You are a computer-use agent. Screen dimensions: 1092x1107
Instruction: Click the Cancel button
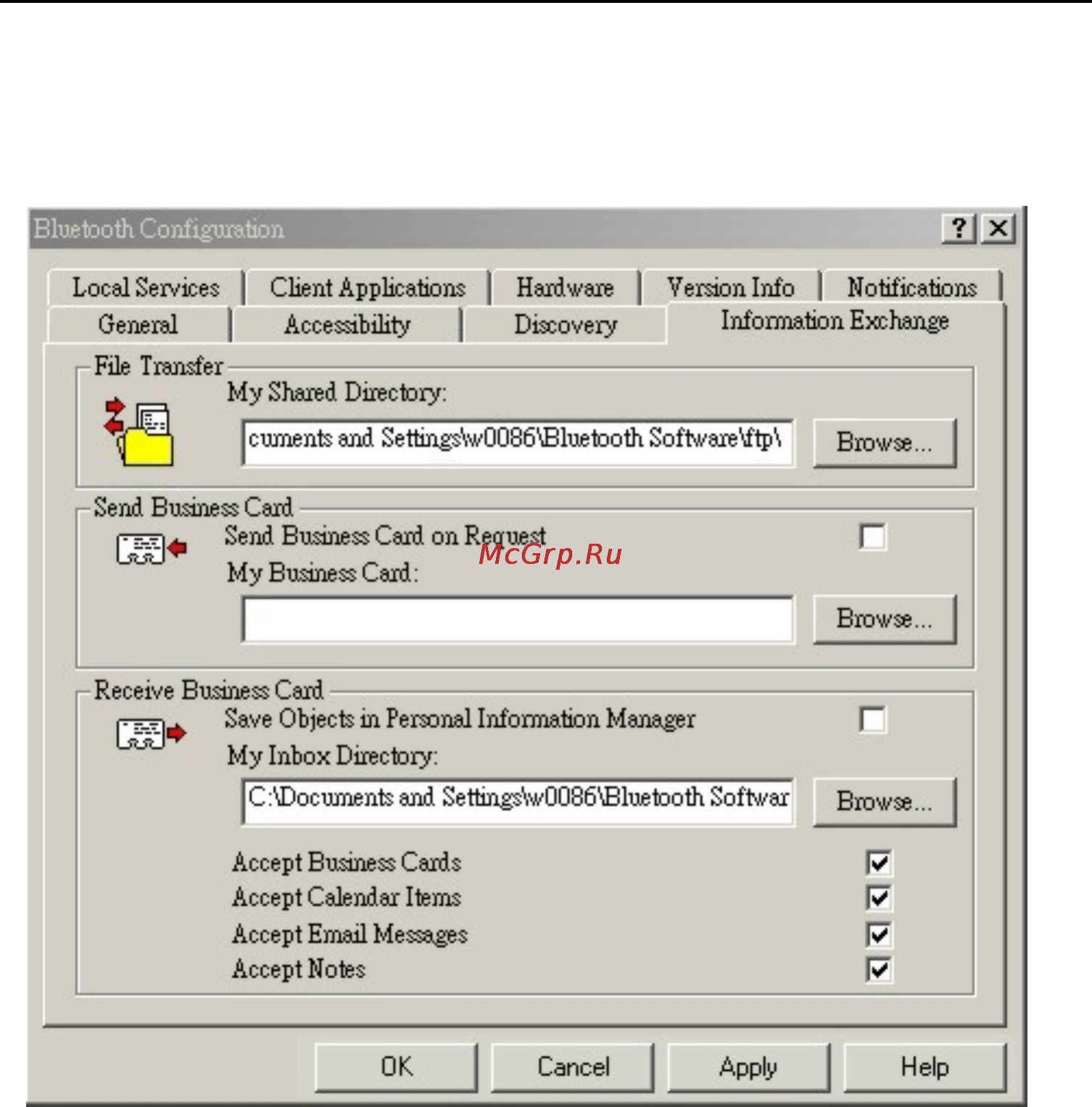click(x=573, y=1067)
